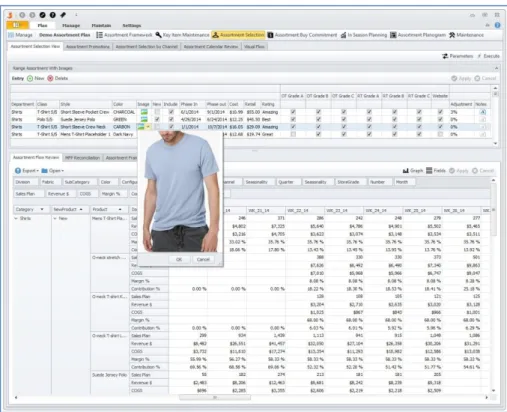Open Assortment Framework toolbar icon
This screenshot has width=507, height=412.
(x=99, y=35)
